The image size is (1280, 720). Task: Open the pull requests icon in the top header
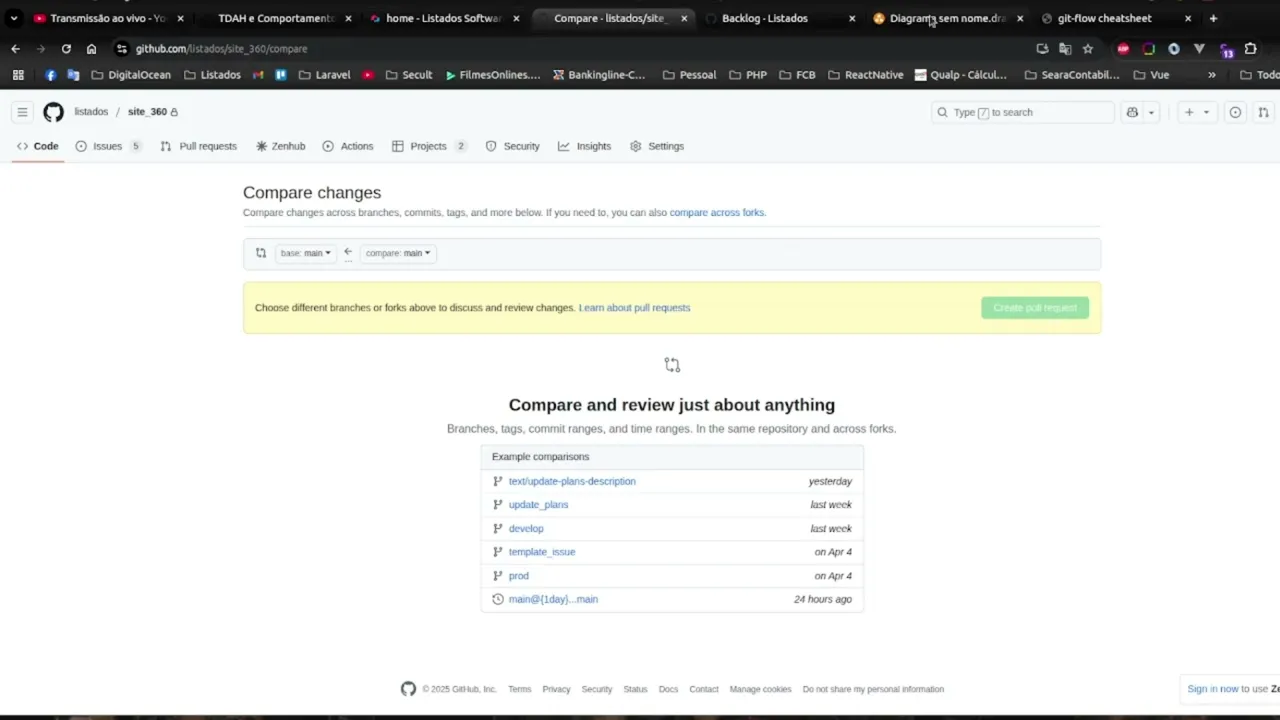(1263, 112)
